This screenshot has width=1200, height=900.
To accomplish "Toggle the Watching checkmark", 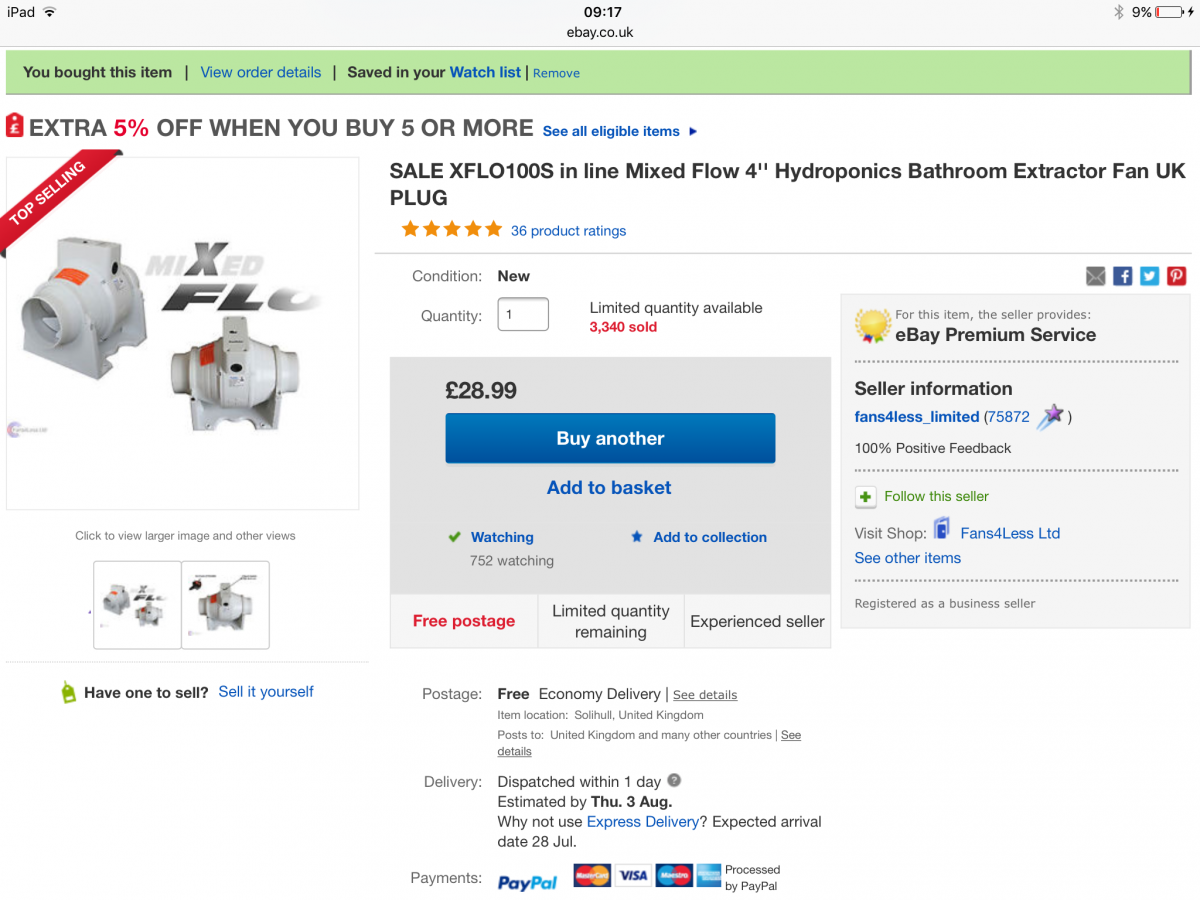I will (x=455, y=537).
